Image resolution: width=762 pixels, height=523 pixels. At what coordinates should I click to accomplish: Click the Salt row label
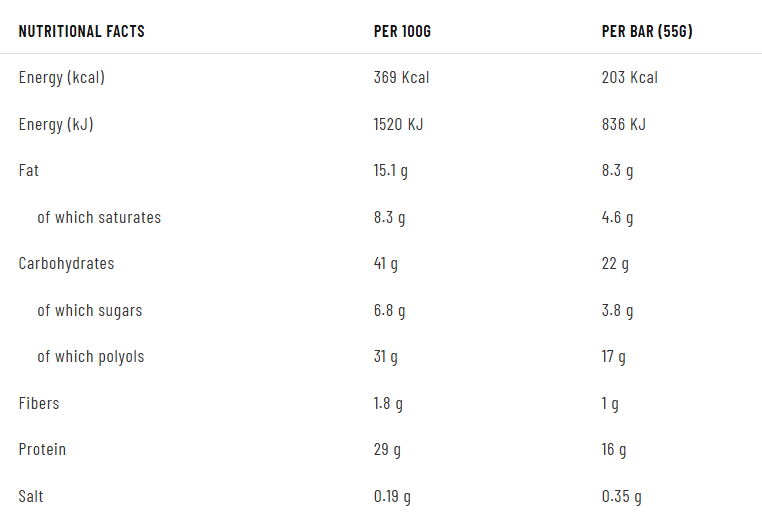click(31, 496)
